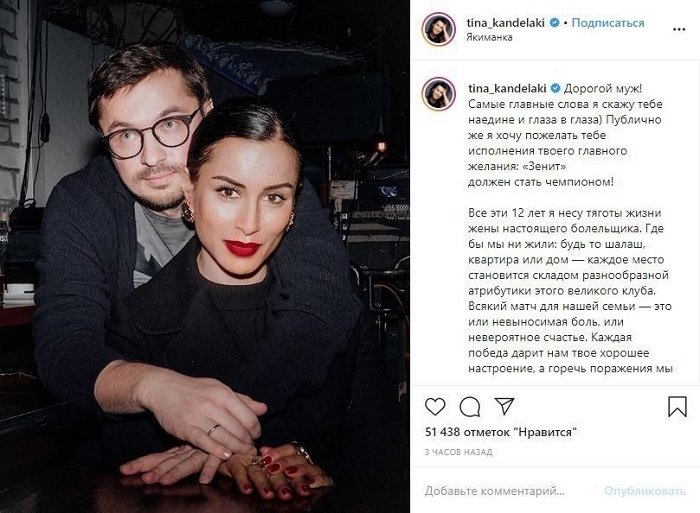Screen dimensions: 700x513
Task: Open the three-dot more options menu
Action: (x=679, y=29)
